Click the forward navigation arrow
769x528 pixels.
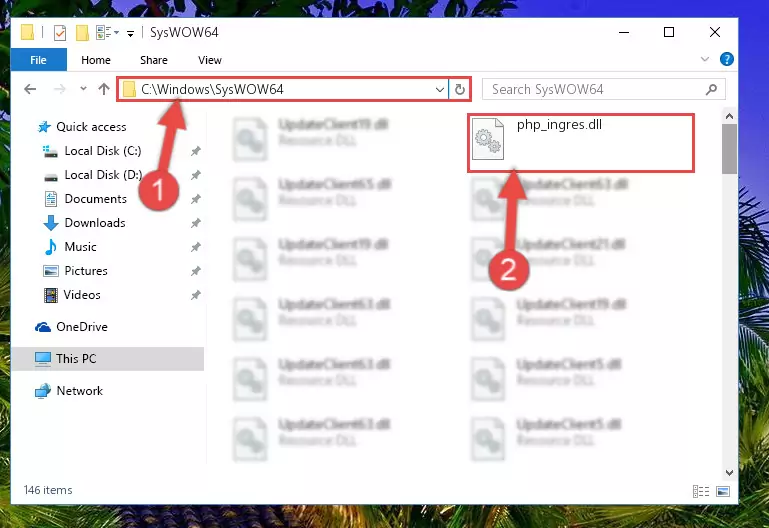pos(60,89)
